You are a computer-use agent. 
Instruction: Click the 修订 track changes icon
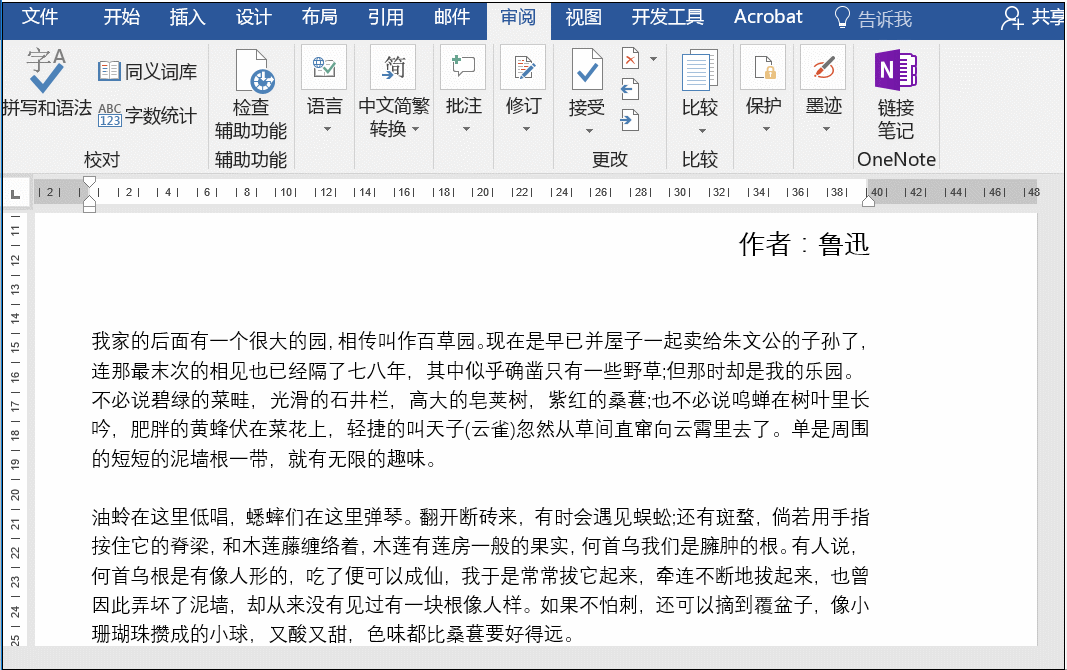pos(523,67)
